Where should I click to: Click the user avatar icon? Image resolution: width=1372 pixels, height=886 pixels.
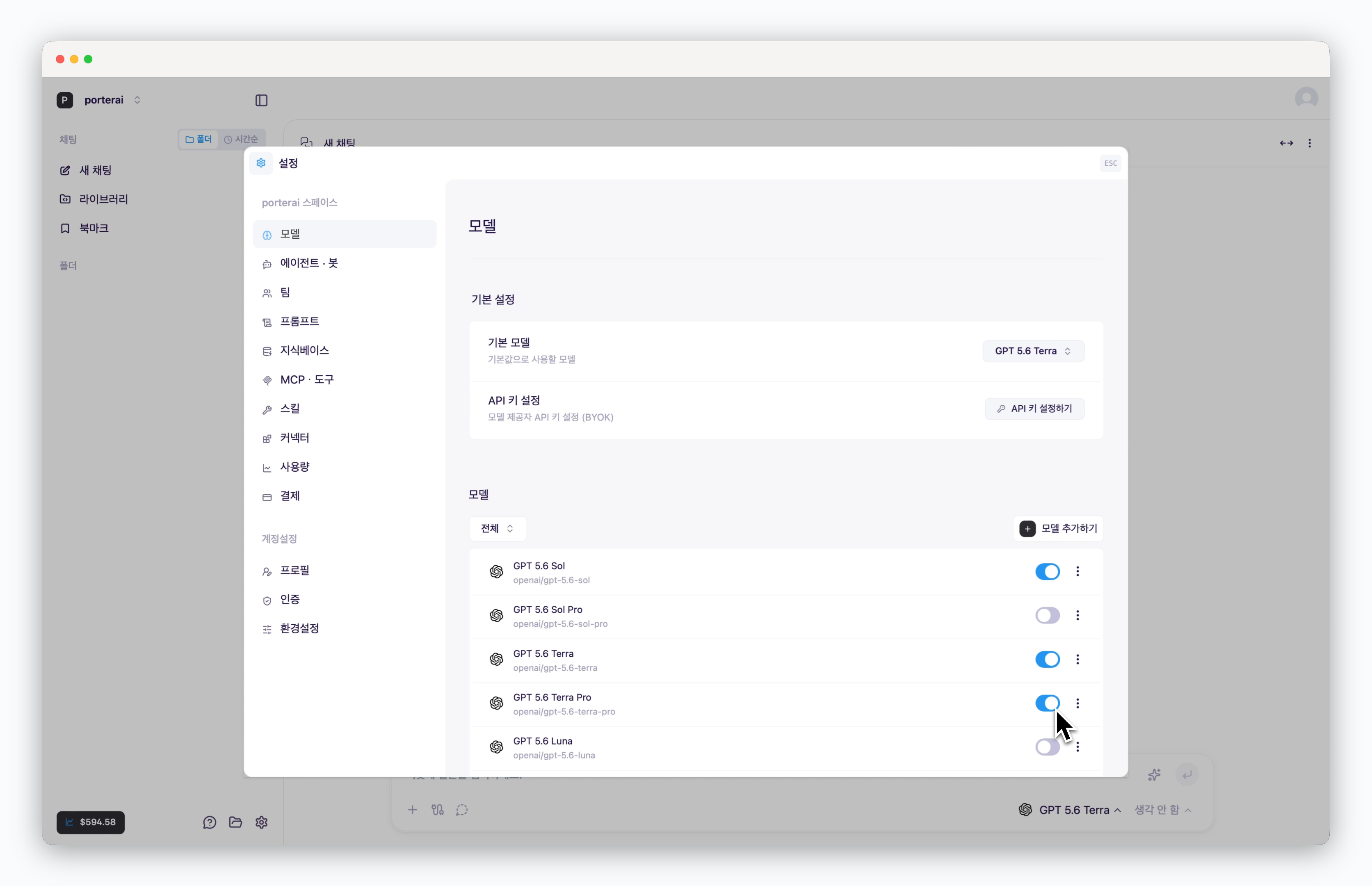tap(1306, 98)
